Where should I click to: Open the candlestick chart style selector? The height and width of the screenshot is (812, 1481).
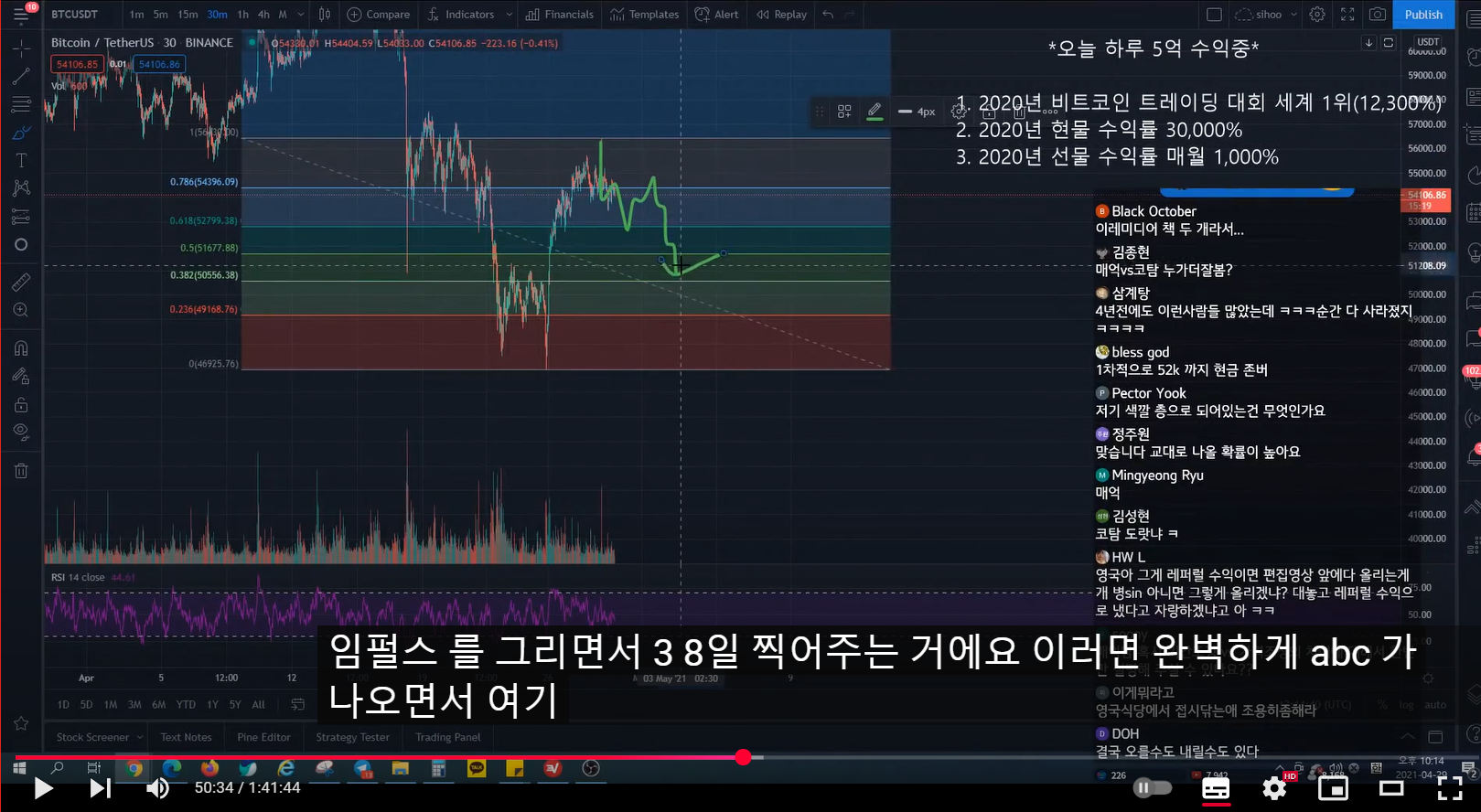tap(325, 15)
